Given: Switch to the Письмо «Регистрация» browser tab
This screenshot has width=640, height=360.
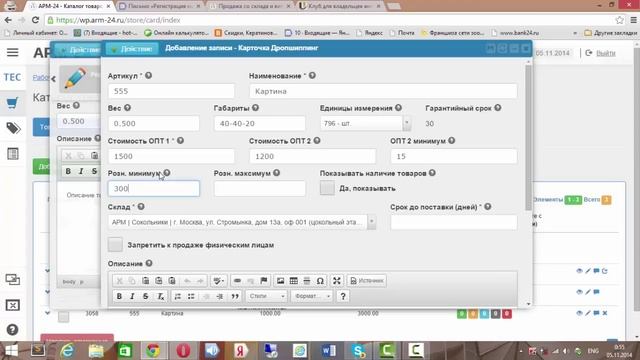Looking at the screenshot, I should 159,6.
